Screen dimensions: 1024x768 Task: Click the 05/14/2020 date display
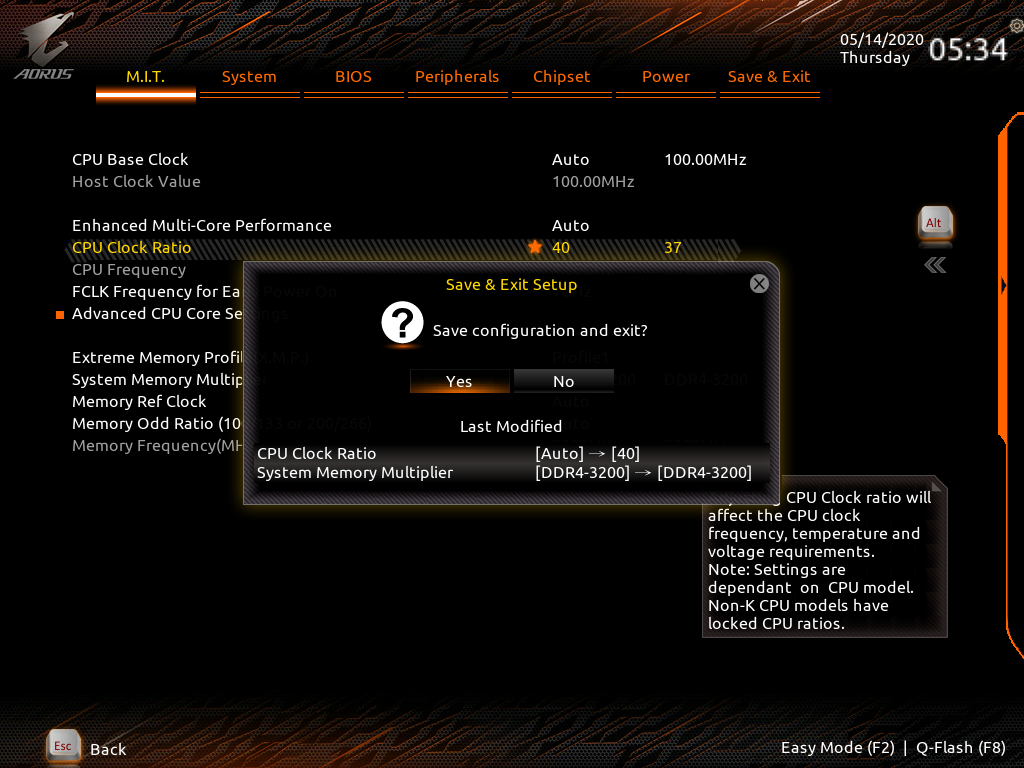[882, 39]
